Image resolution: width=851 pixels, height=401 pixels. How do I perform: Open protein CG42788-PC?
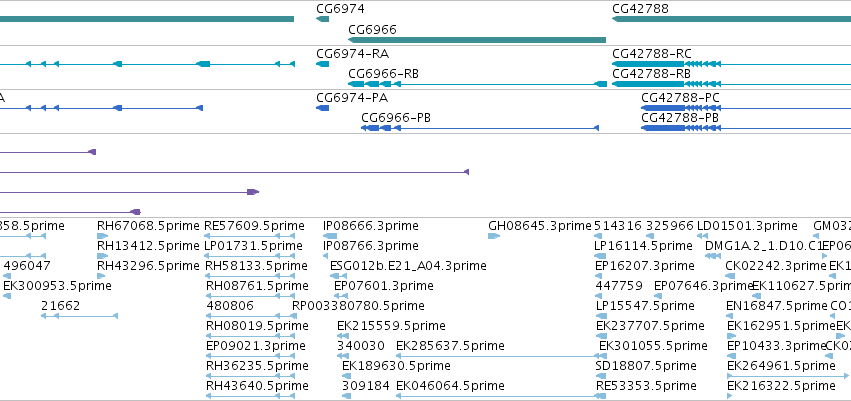point(681,98)
